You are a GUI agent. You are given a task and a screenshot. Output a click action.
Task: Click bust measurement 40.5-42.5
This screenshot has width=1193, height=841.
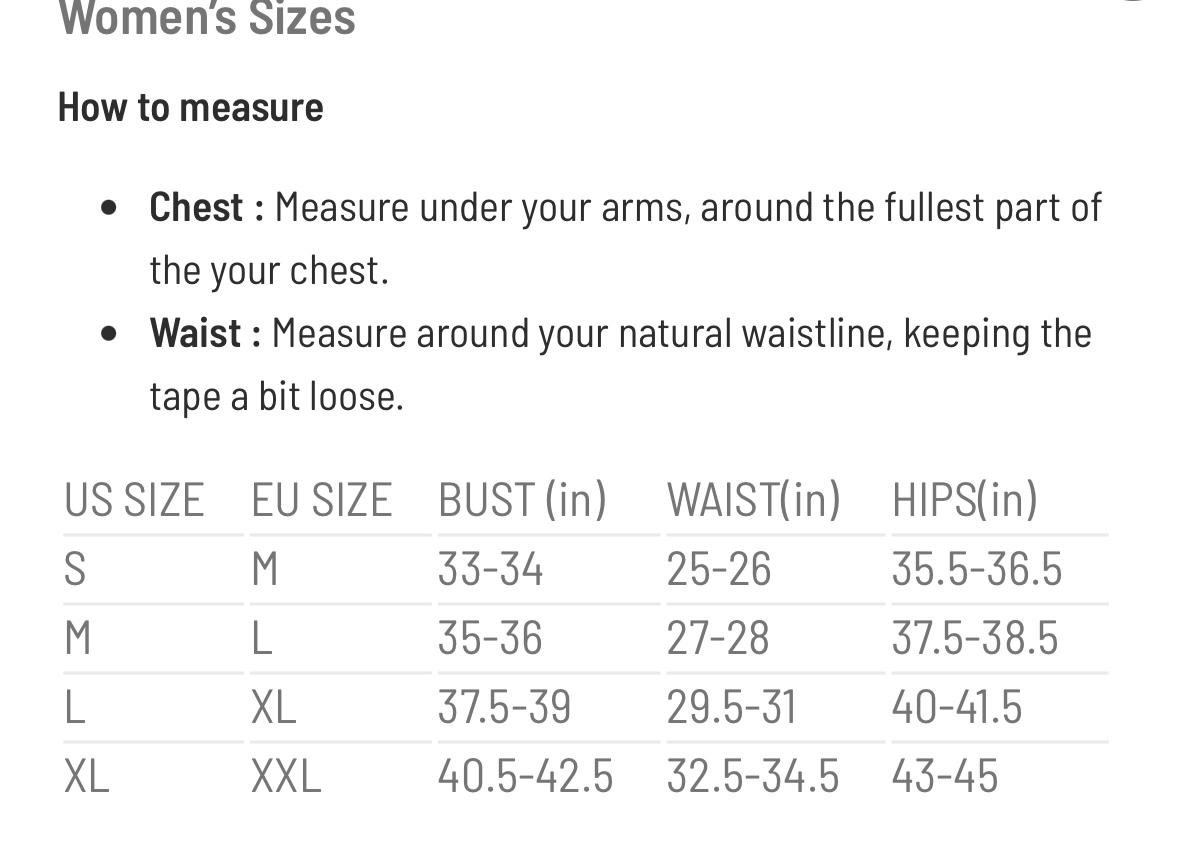525,776
